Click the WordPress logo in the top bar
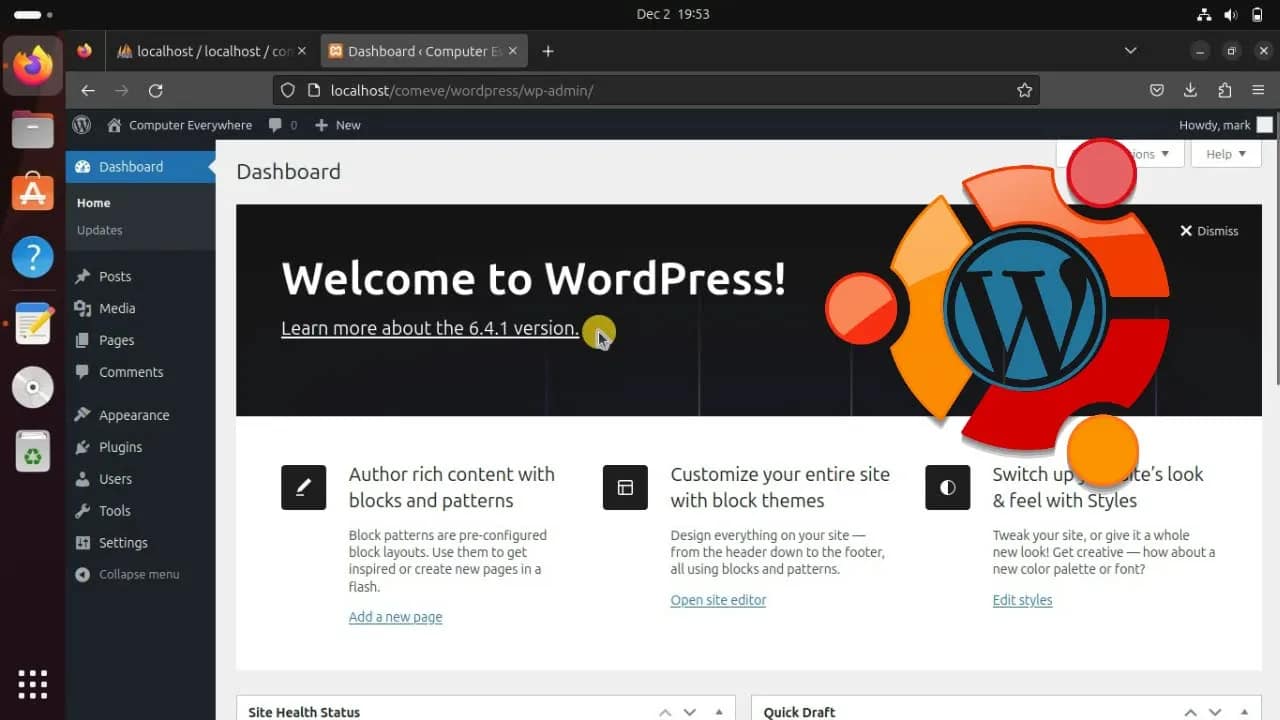Screen dimensions: 1280x720 click(x=81, y=125)
